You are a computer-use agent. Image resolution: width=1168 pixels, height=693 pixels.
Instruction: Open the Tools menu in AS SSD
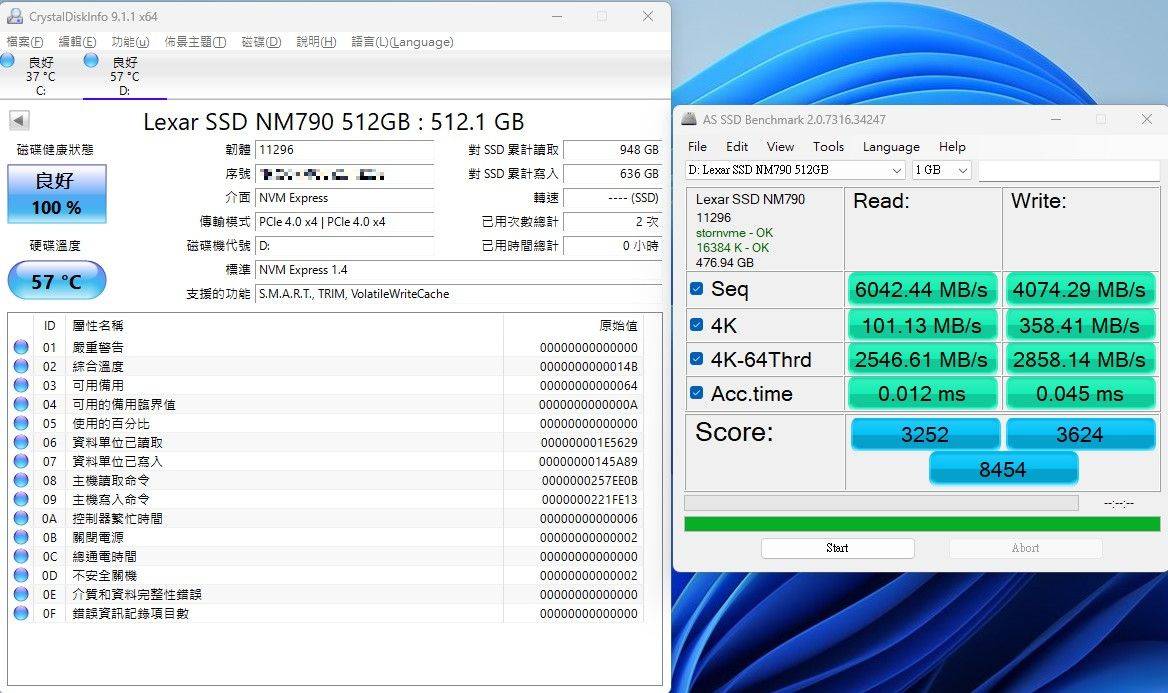click(828, 146)
